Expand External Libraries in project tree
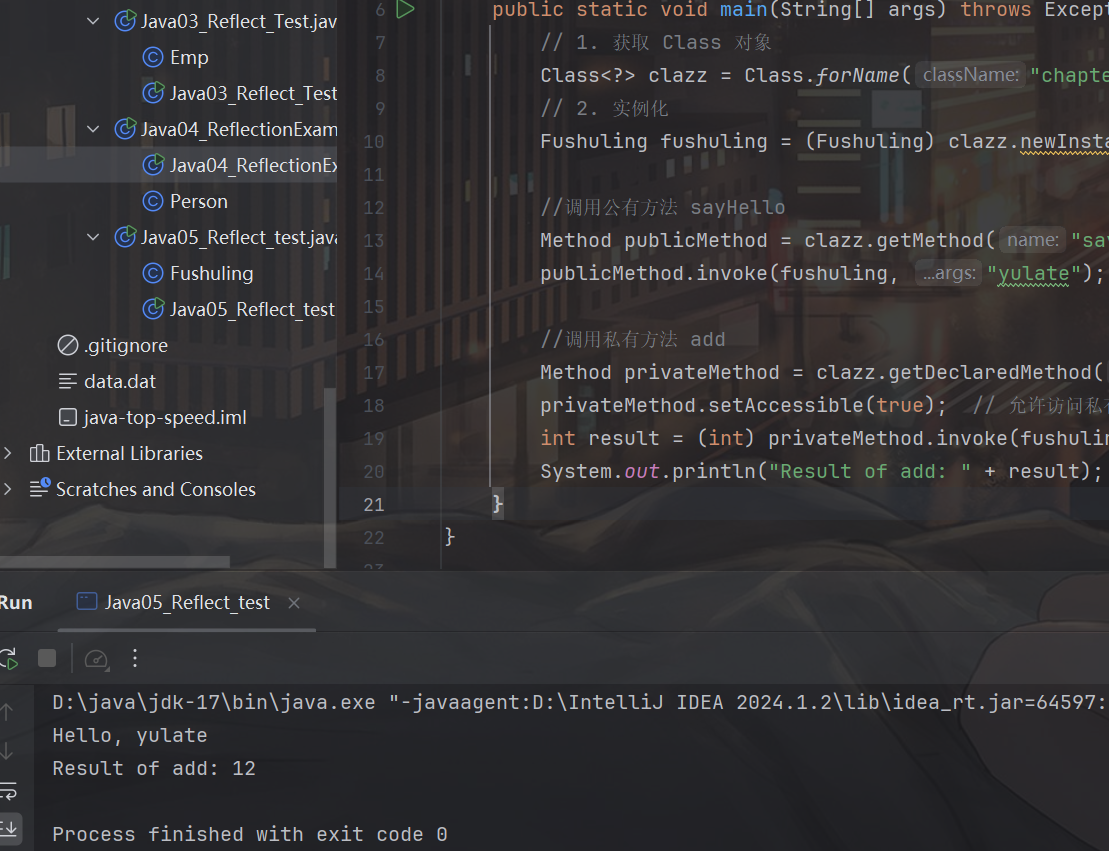The image size is (1109, 851). point(9,453)
